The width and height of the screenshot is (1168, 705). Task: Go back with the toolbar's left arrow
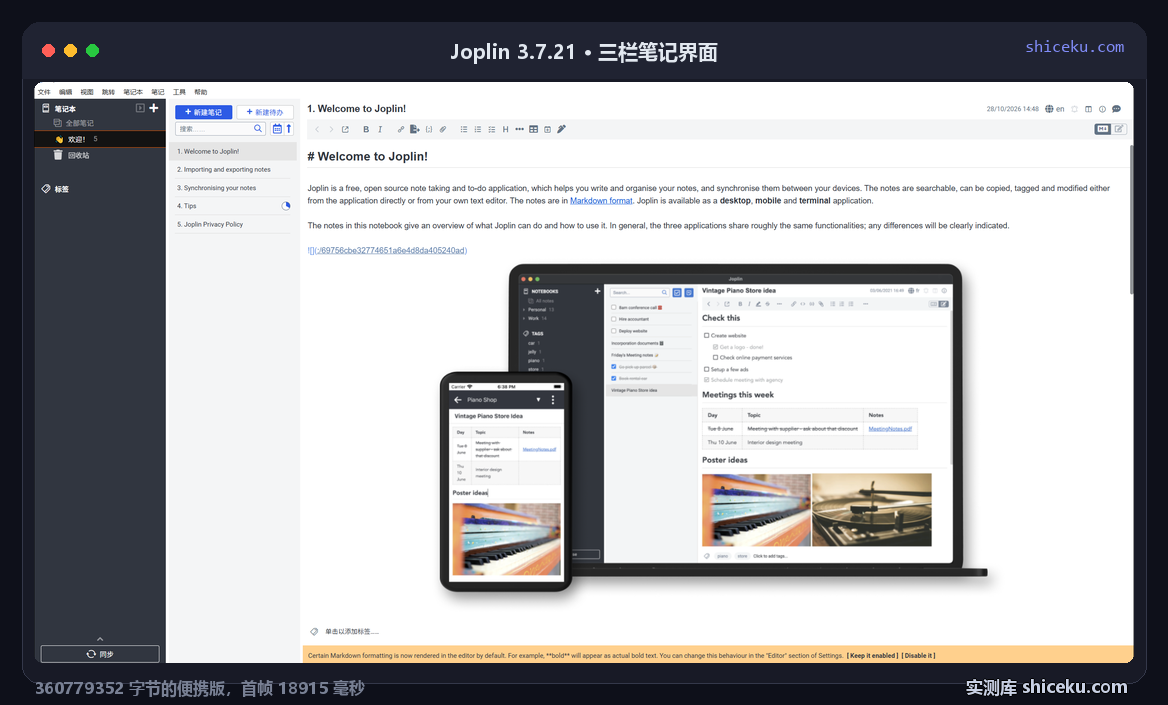317,130
